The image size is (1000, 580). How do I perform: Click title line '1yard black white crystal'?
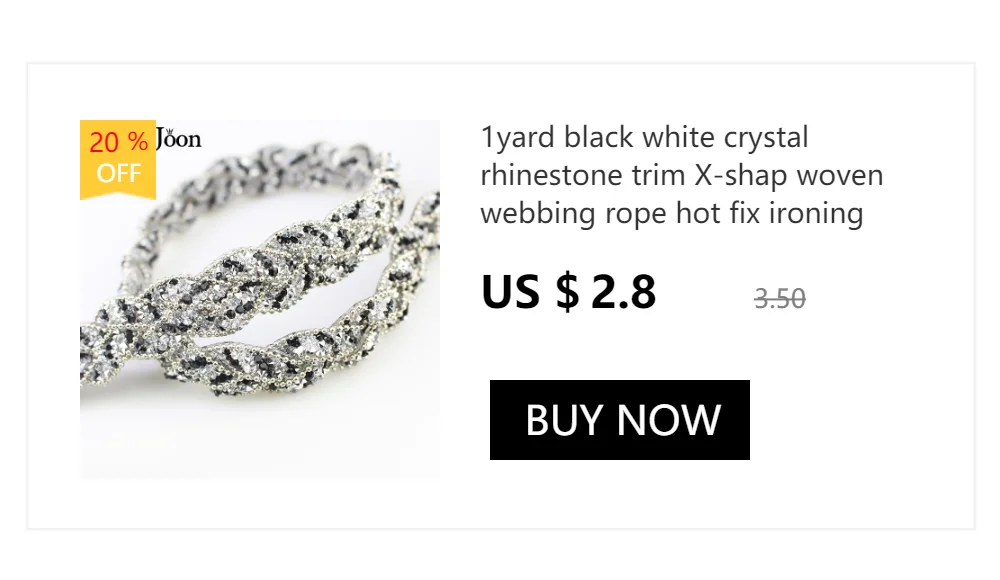[644, 138]
